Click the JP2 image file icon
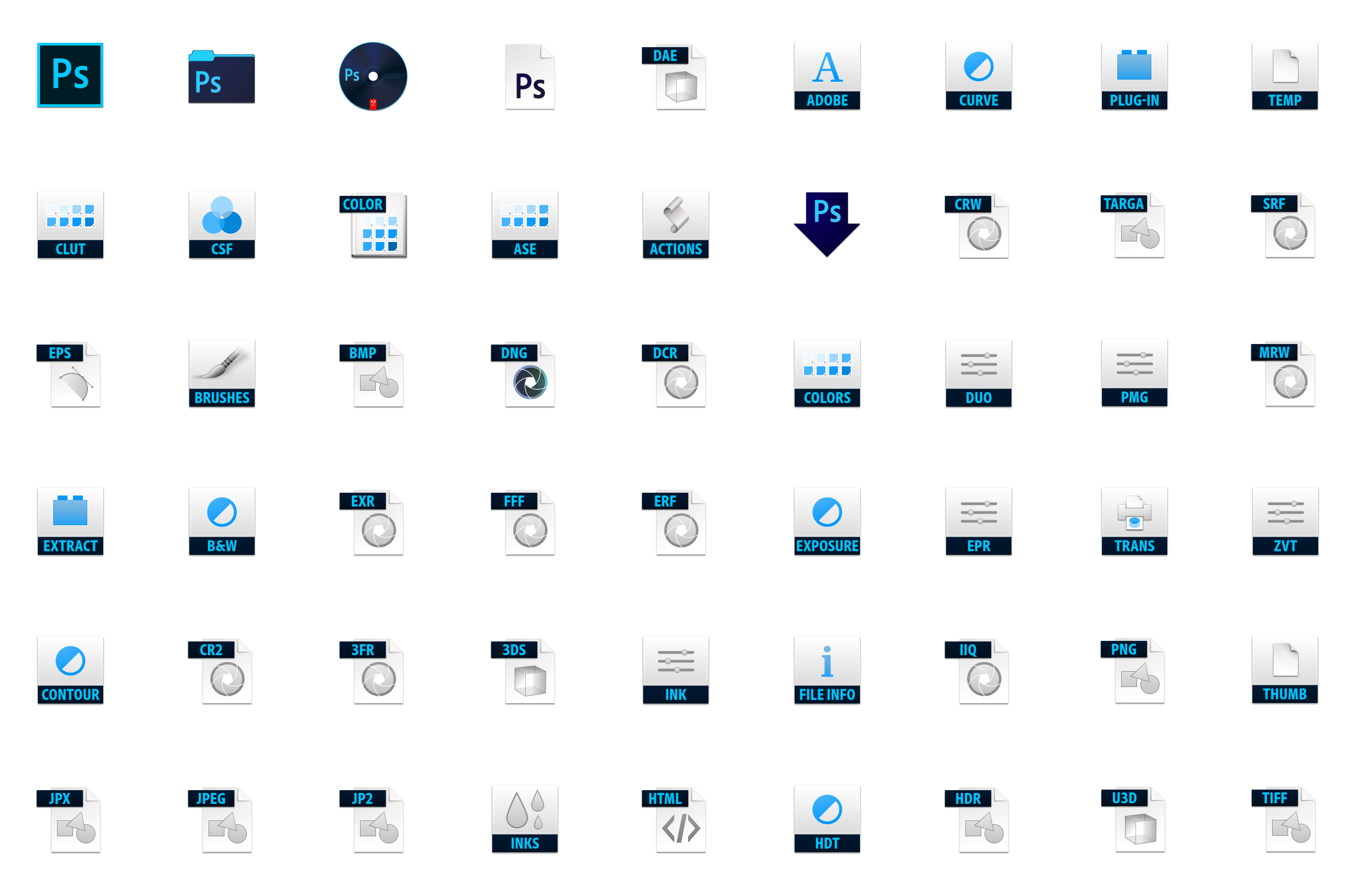Viewport: 1372px width, 895px height. [371, 820]
